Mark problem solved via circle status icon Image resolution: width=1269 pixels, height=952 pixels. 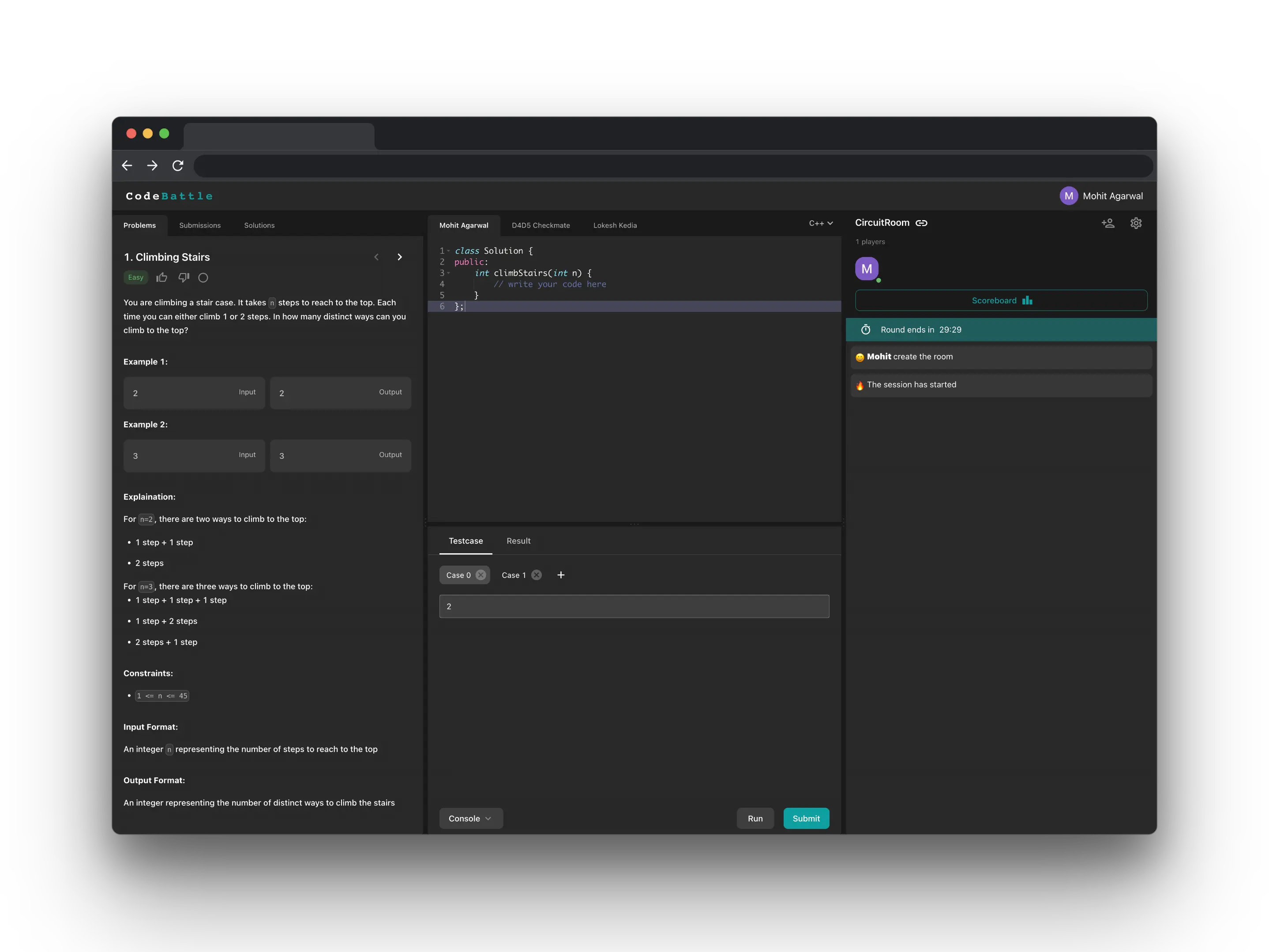(203, 277)
